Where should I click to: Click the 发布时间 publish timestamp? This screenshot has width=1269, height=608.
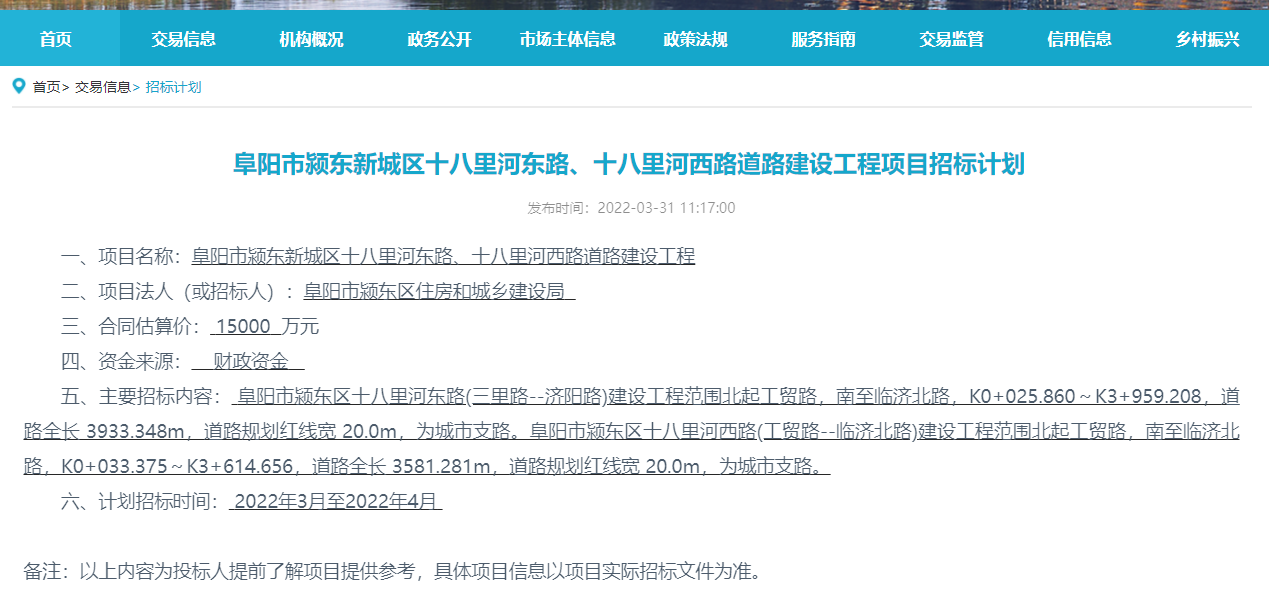(631, 208)
